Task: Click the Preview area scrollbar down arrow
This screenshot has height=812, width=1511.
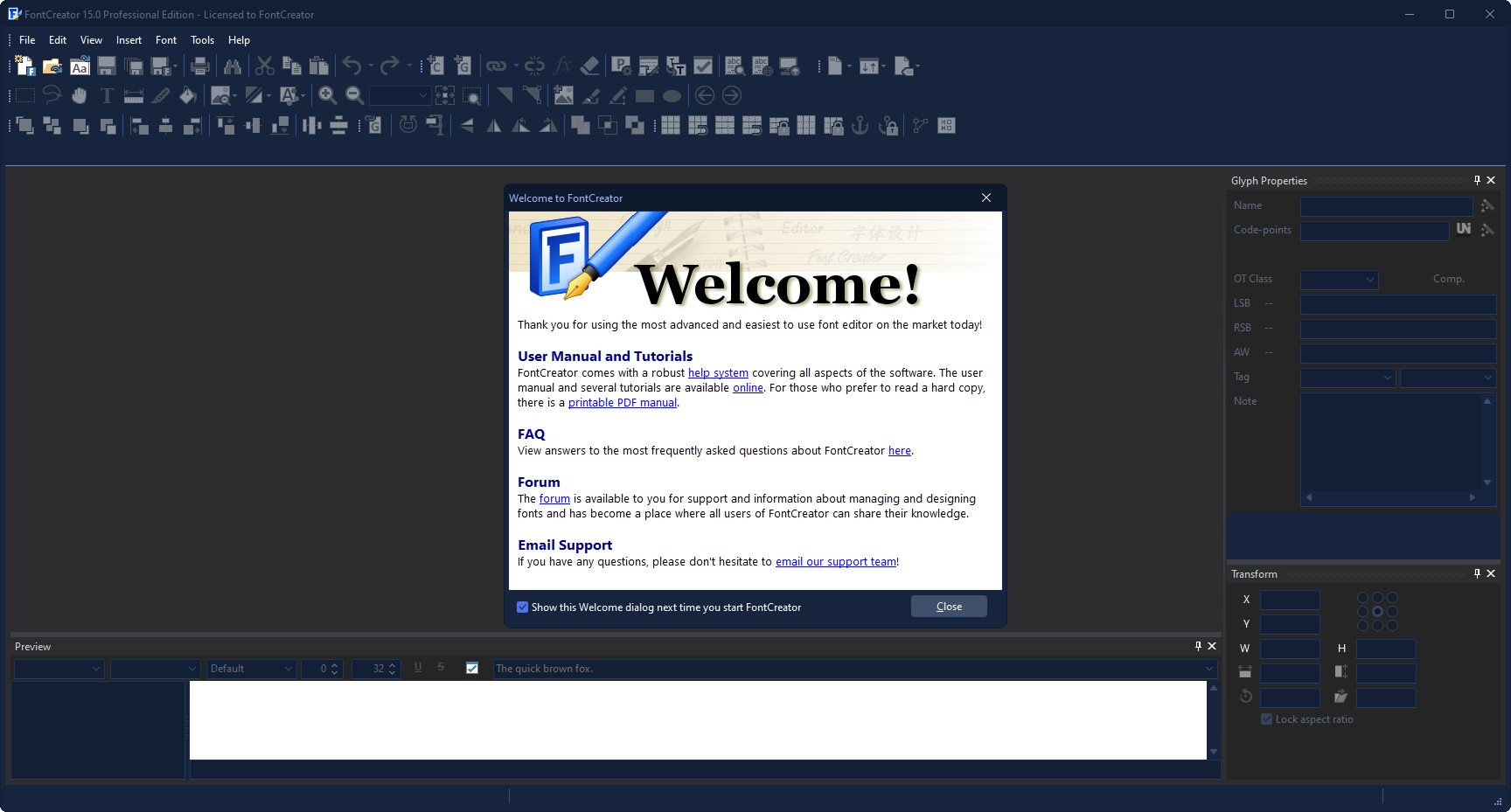Action: click(1214, 753)
